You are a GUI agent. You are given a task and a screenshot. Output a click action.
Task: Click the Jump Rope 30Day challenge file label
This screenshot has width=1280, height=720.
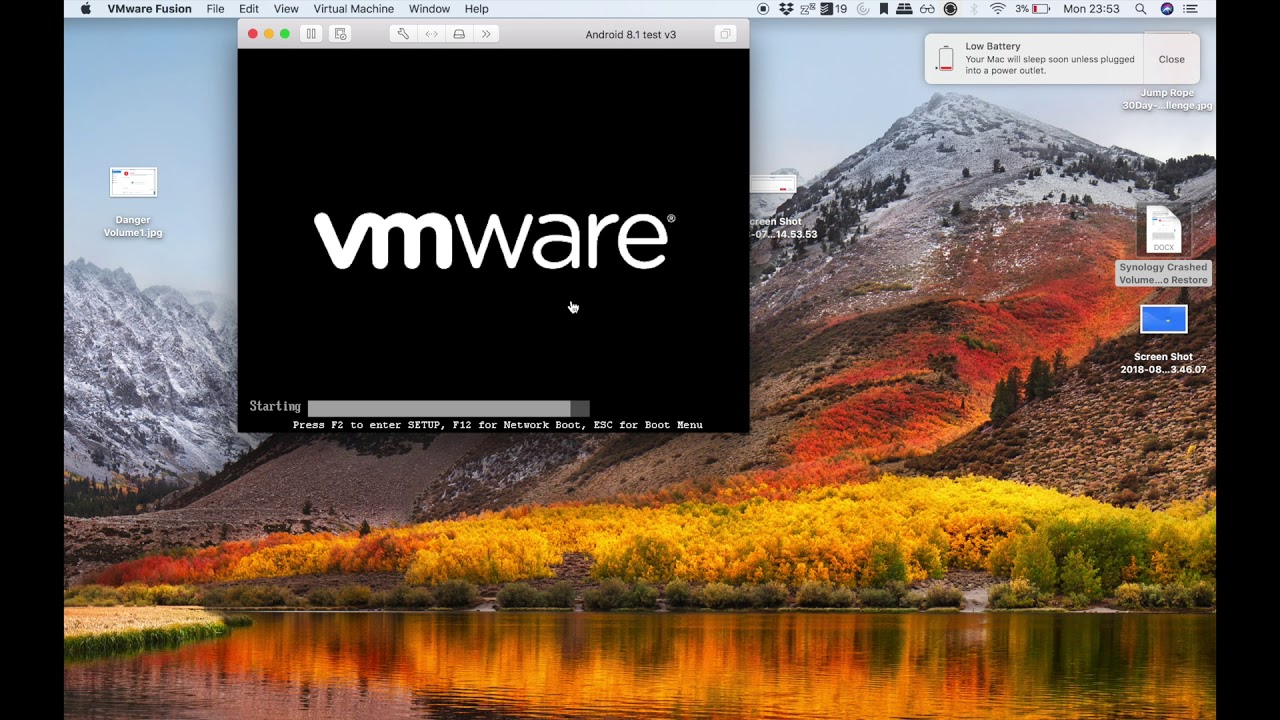pos(1167,99)
